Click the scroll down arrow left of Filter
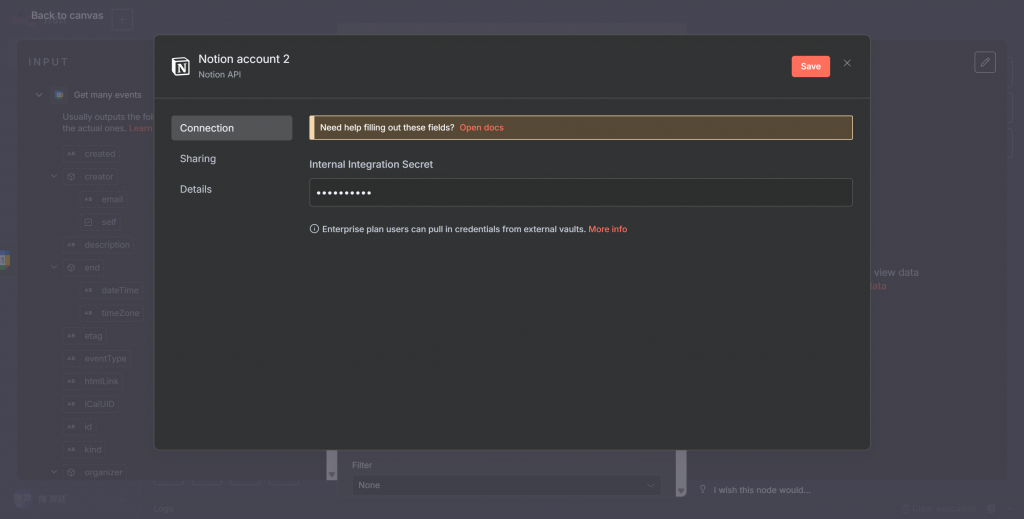This screenshot has height=519, width=1024. tap(332, 475)
